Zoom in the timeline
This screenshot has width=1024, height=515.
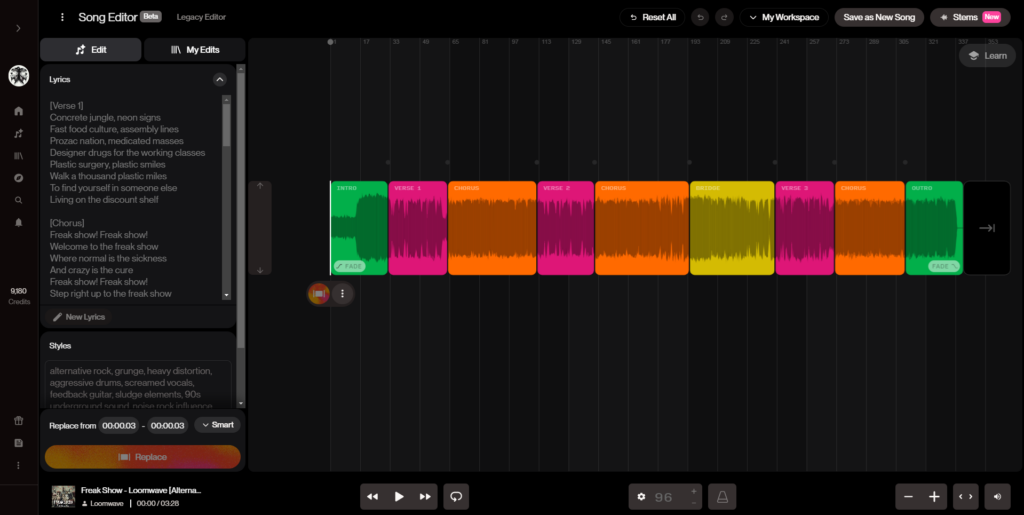coord(934,497)
